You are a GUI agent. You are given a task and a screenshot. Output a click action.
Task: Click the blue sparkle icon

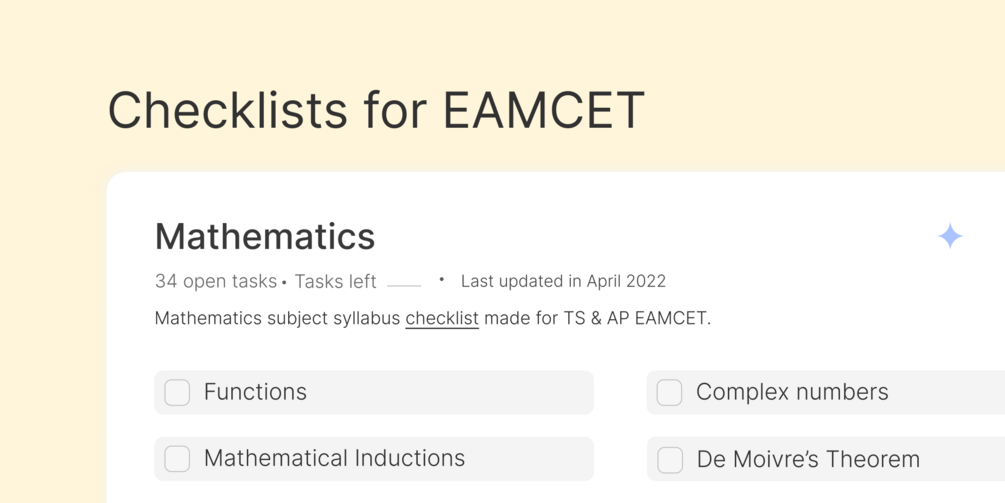coord(949,236)
